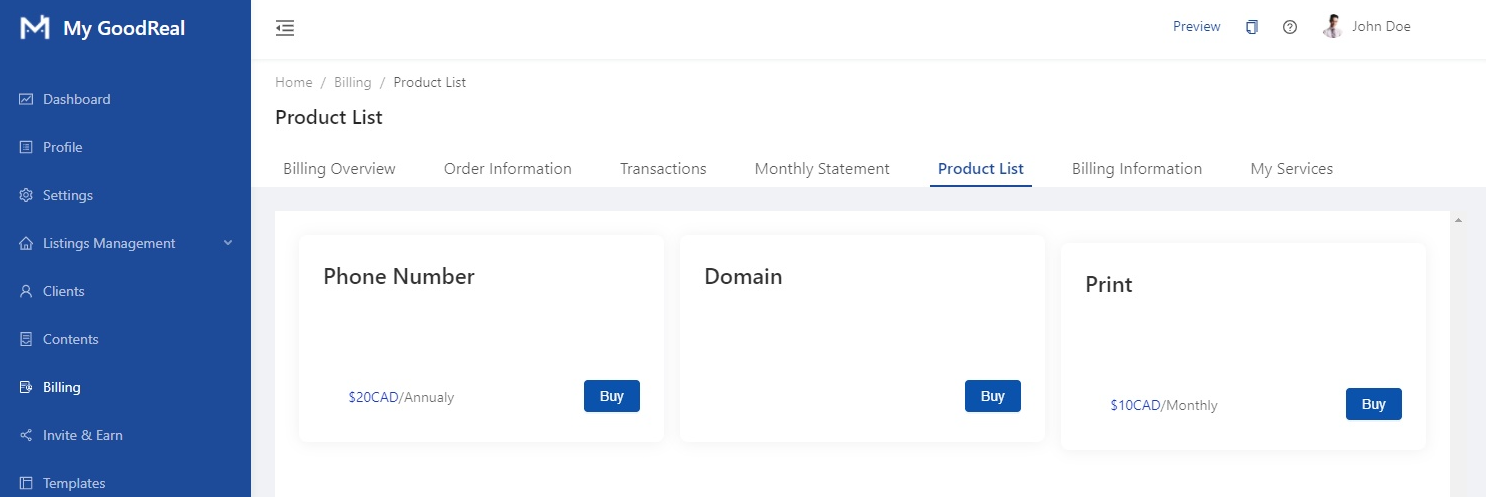This screenshot has height=497, width=1486.
Task: Switch to the Billing Overview tab
Action: pyautogui.click(x=339, y=169)
